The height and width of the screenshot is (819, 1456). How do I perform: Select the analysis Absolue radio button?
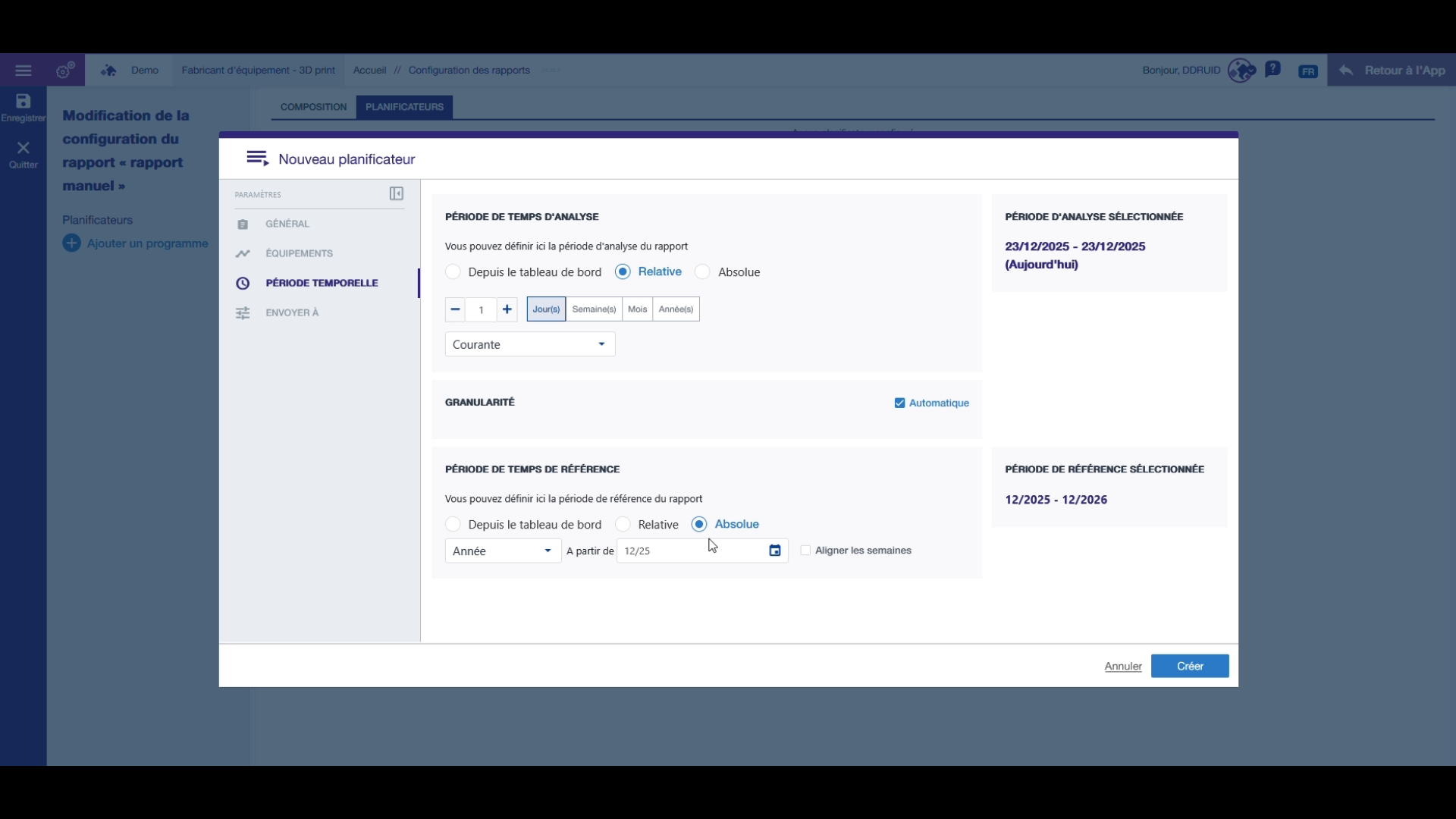(702, 272)
